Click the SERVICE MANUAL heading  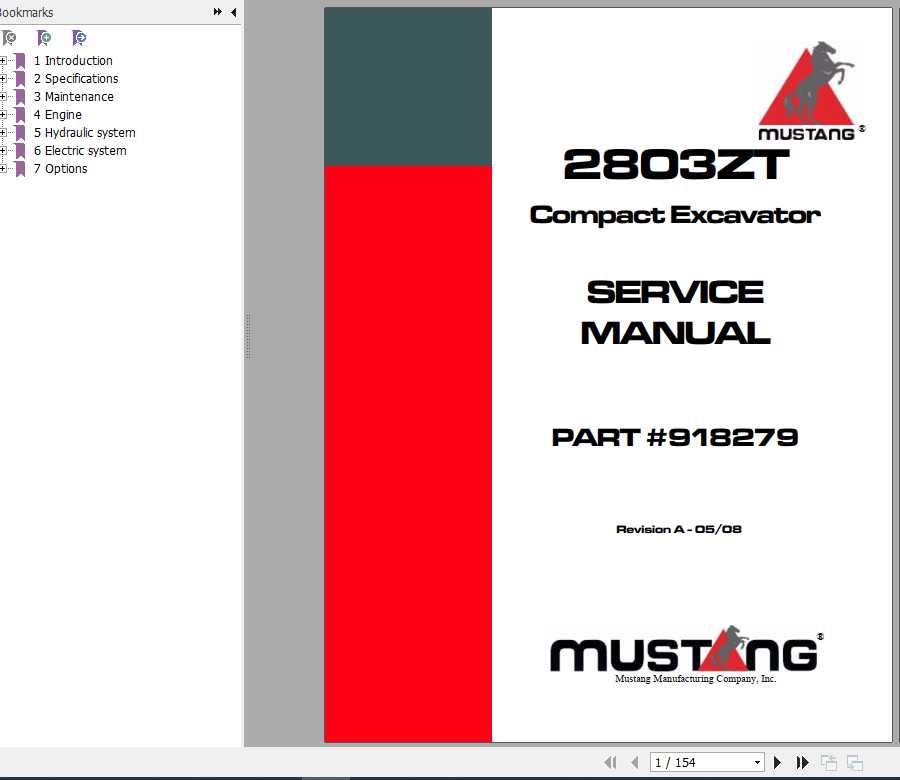(x=675, y=313)
